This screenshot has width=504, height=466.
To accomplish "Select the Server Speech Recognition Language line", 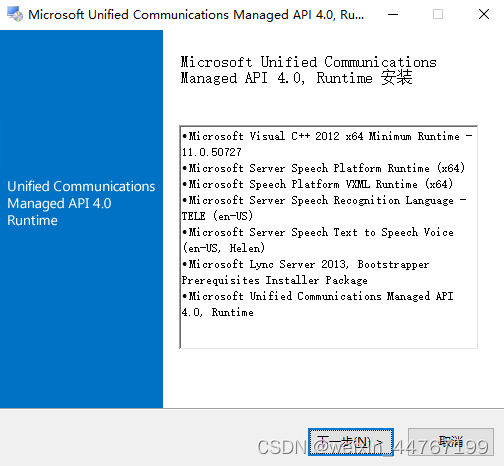I will click(x=324, y=200).
